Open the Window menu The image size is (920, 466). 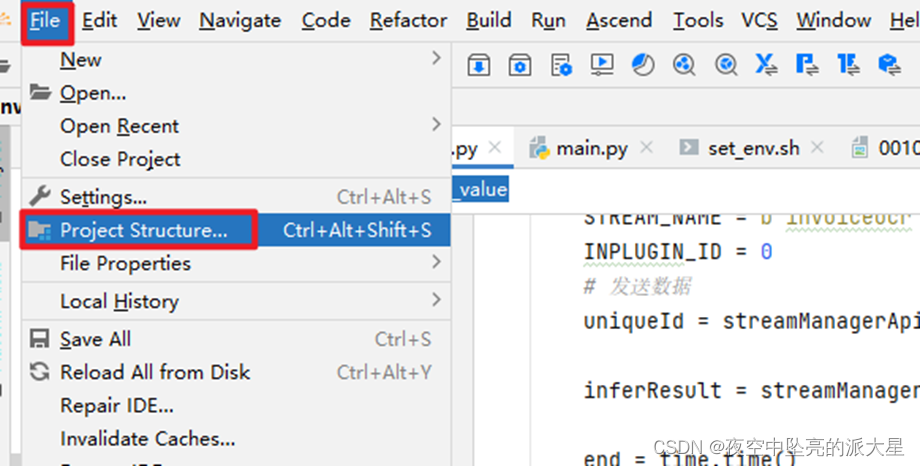pyautogui.click(x=834, y=21)
